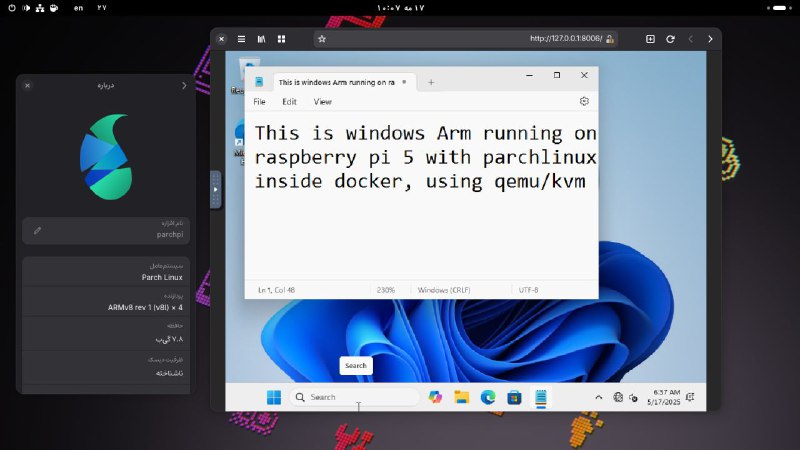Click the insecure connection padlock icon
The width and height of the screenshot is (800, 450).
[610, 39]
